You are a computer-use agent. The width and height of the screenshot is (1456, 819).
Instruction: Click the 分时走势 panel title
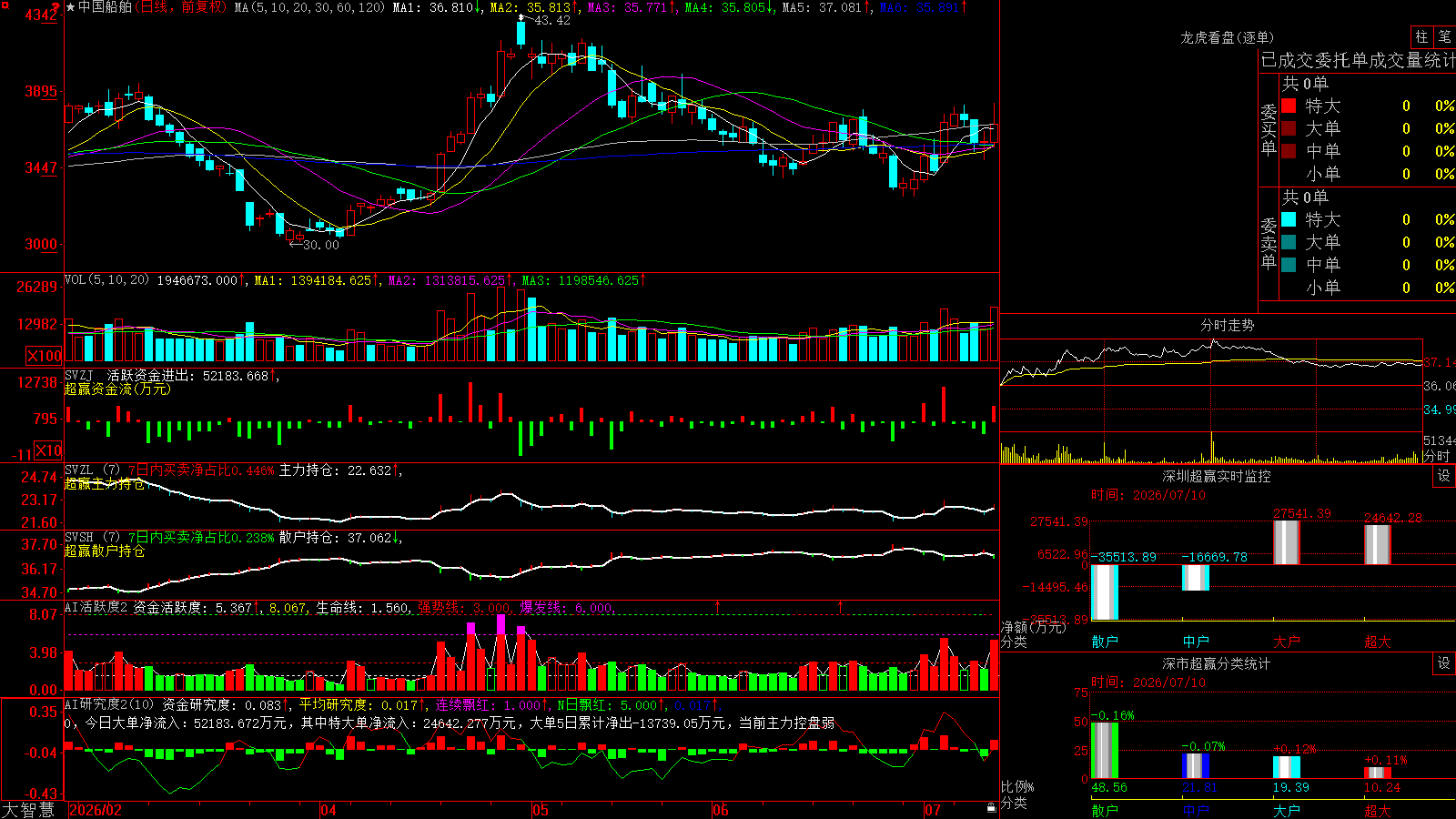1227,325
